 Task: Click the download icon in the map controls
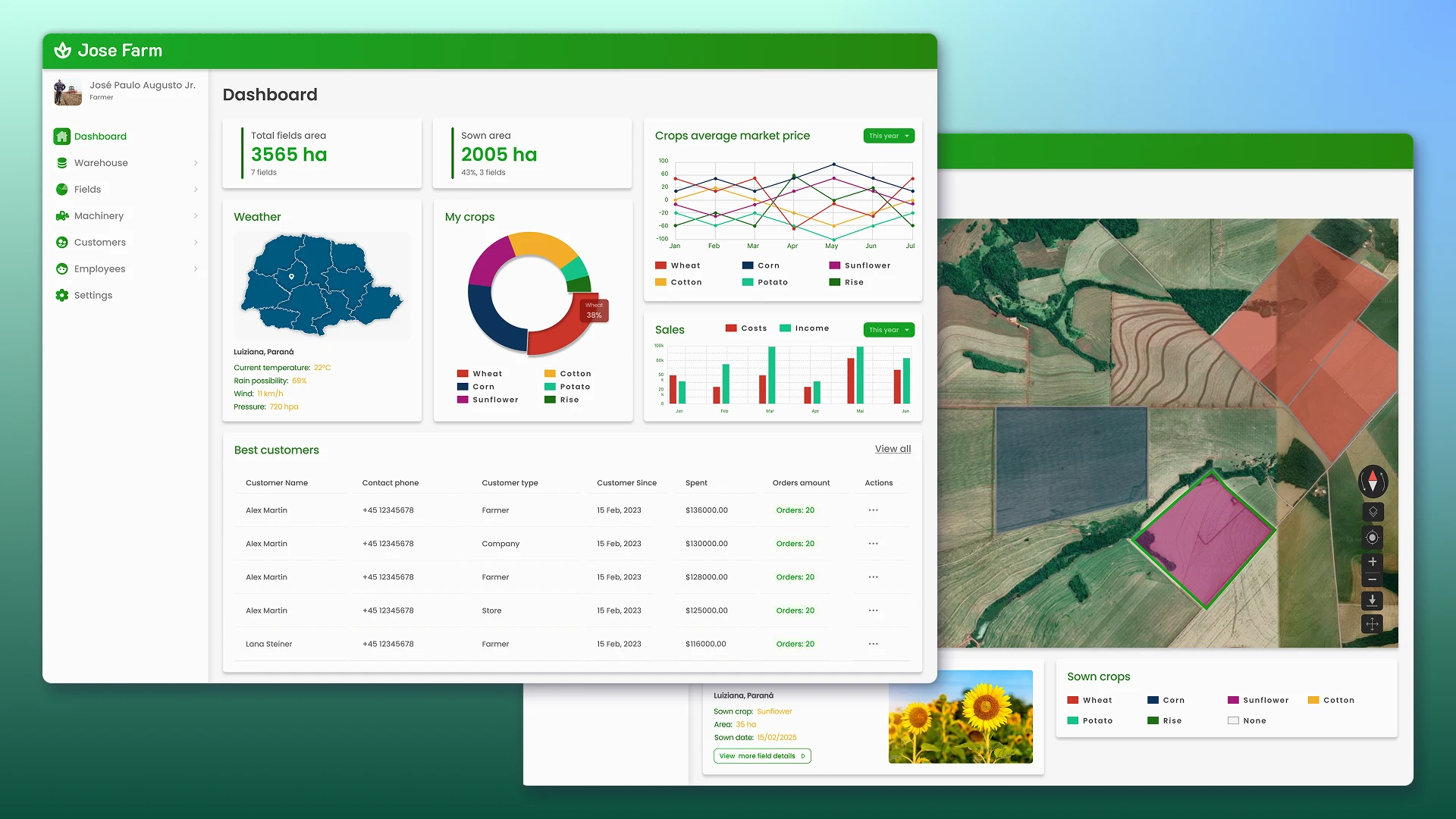click(x=1372, y=600)
